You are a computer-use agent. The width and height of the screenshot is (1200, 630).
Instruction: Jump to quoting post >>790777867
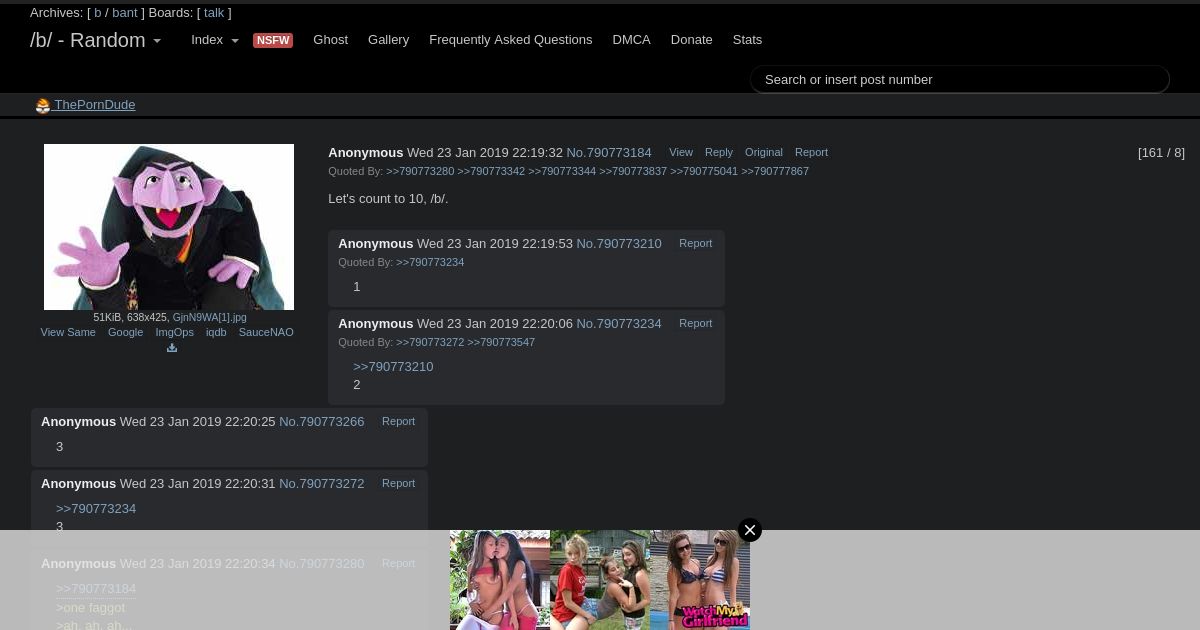pyautogui.click(x=775, y=171)
